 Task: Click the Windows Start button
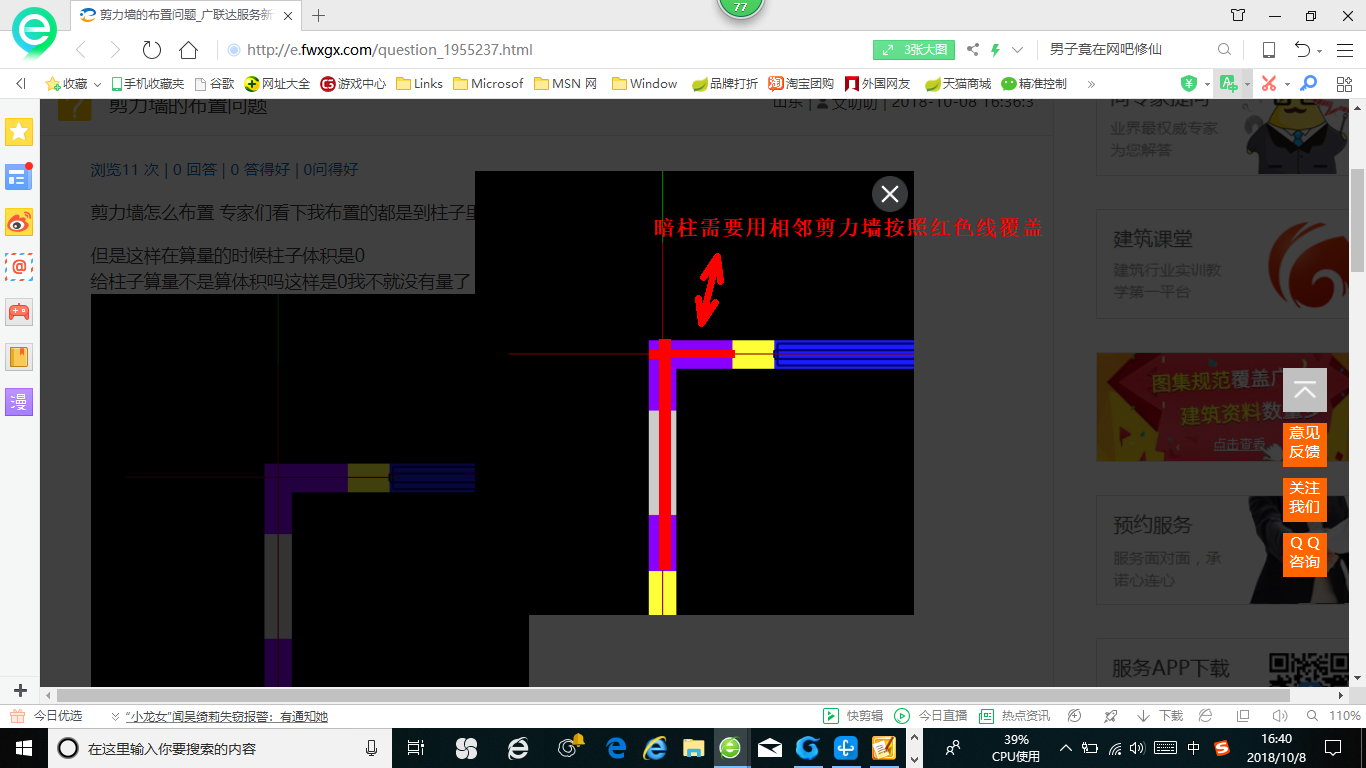(22, 747)
